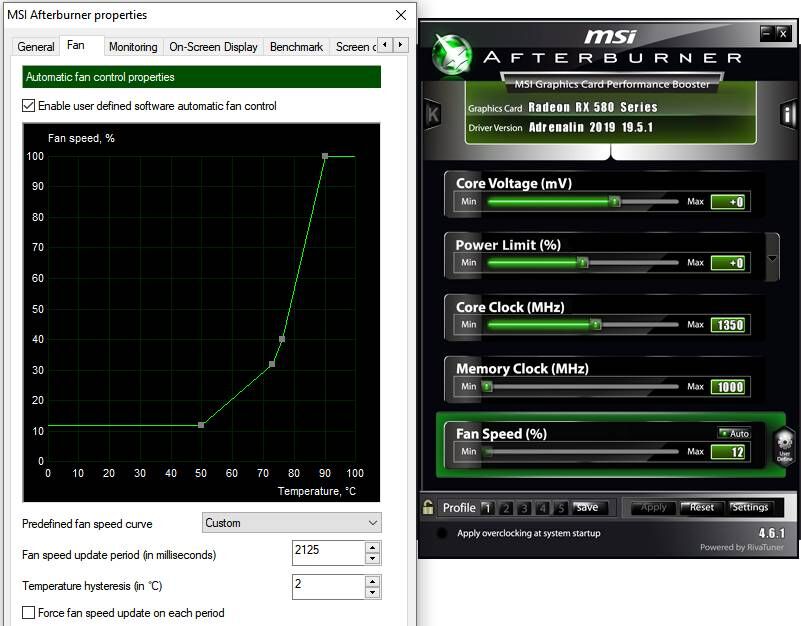This screenshot has width=801, height=626.
Task: Click the Fan Speed 12 value box
Action: pyautogui.click(x=730, y=452)
